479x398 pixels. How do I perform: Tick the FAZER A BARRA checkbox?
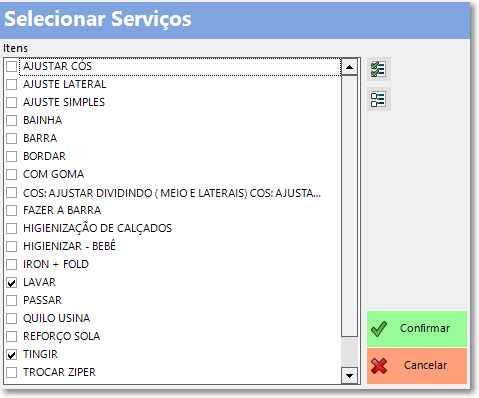tap(12, 210)
